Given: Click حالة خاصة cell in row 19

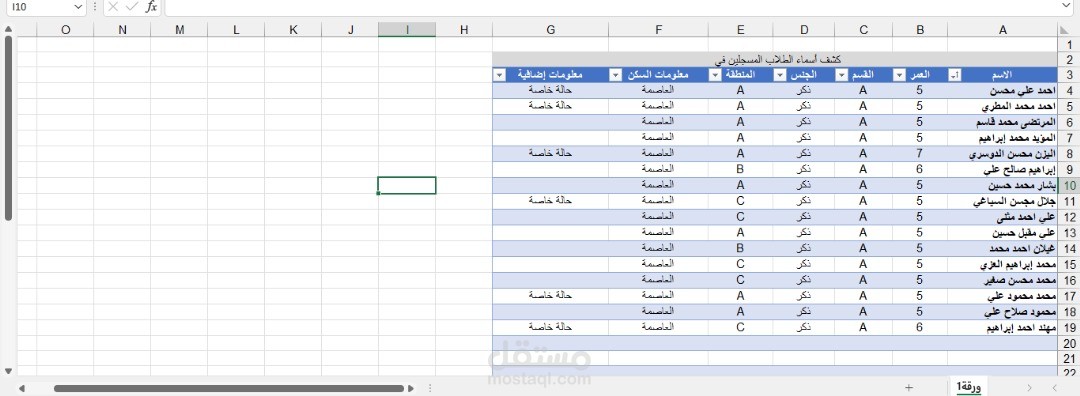Looking at the screenshot, I should pos(550,328).
